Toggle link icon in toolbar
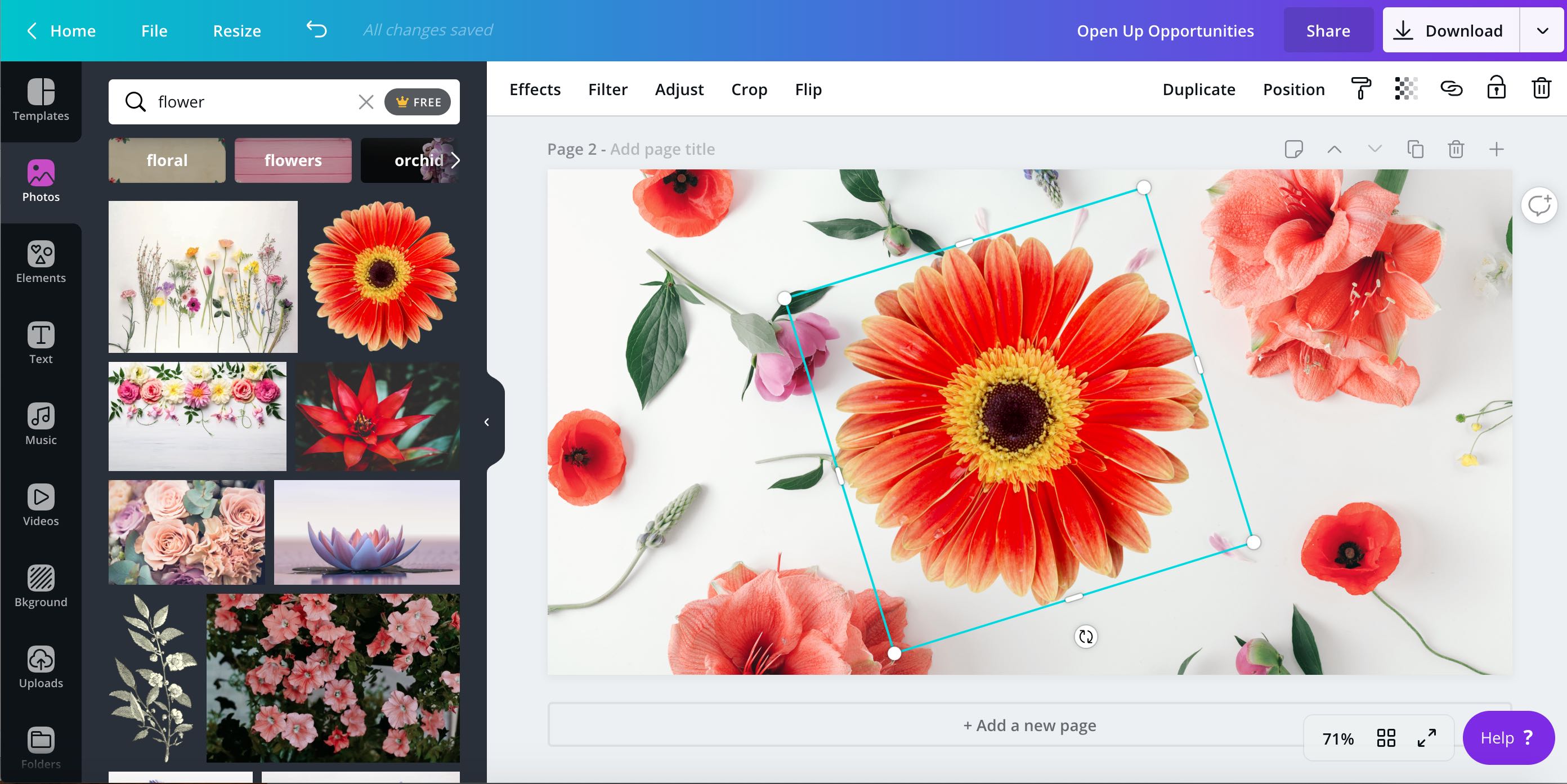This screenshot has height=784, width=1567. pos(1451,89)
